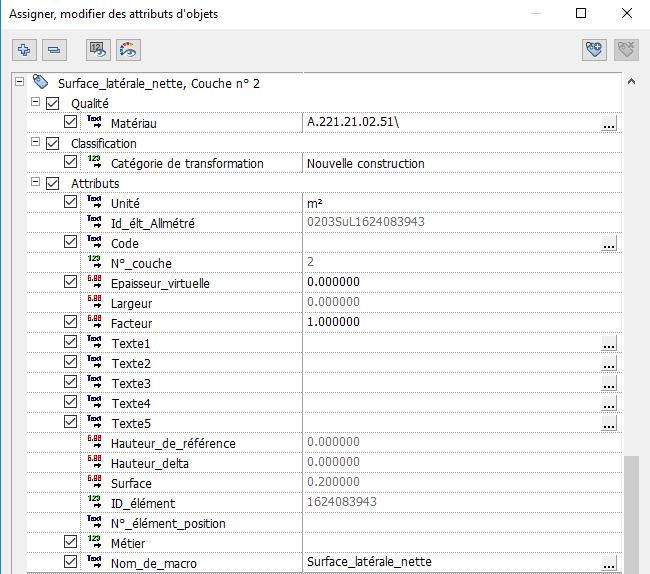Click the 123 icon beside Métier

coord(95,542)
